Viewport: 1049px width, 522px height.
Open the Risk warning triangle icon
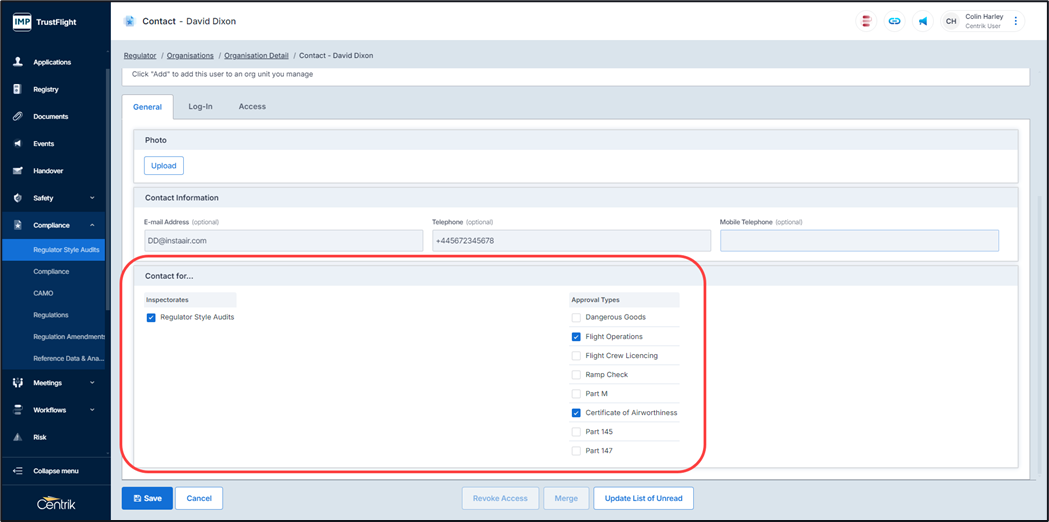point(18,437)
